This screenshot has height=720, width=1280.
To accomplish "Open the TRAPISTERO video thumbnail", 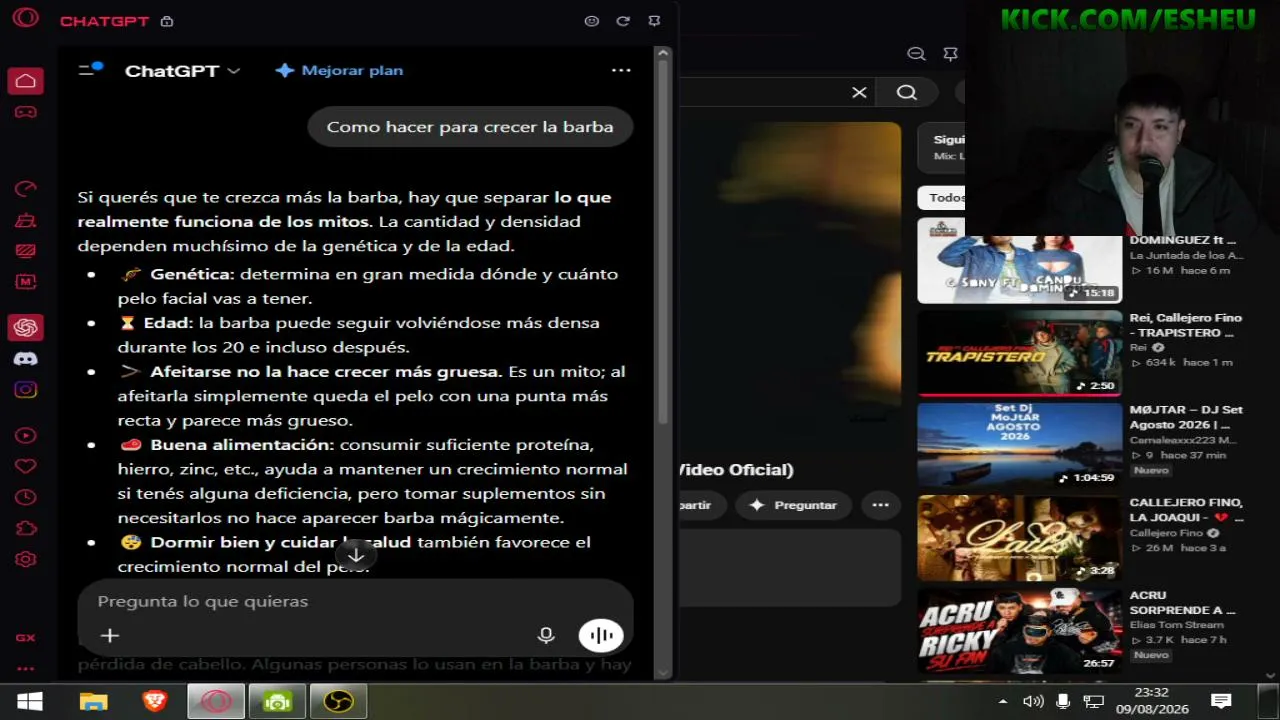I will click(x=1019, y=353).
